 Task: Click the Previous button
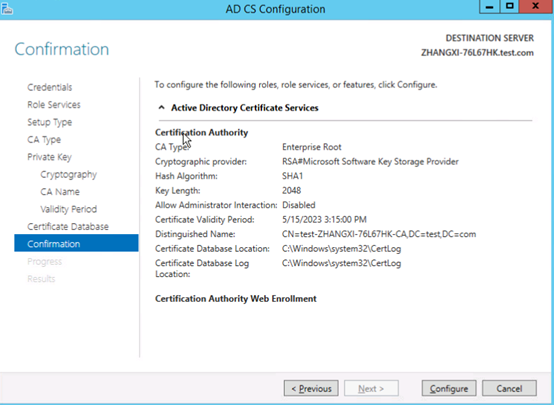(311, 388)
